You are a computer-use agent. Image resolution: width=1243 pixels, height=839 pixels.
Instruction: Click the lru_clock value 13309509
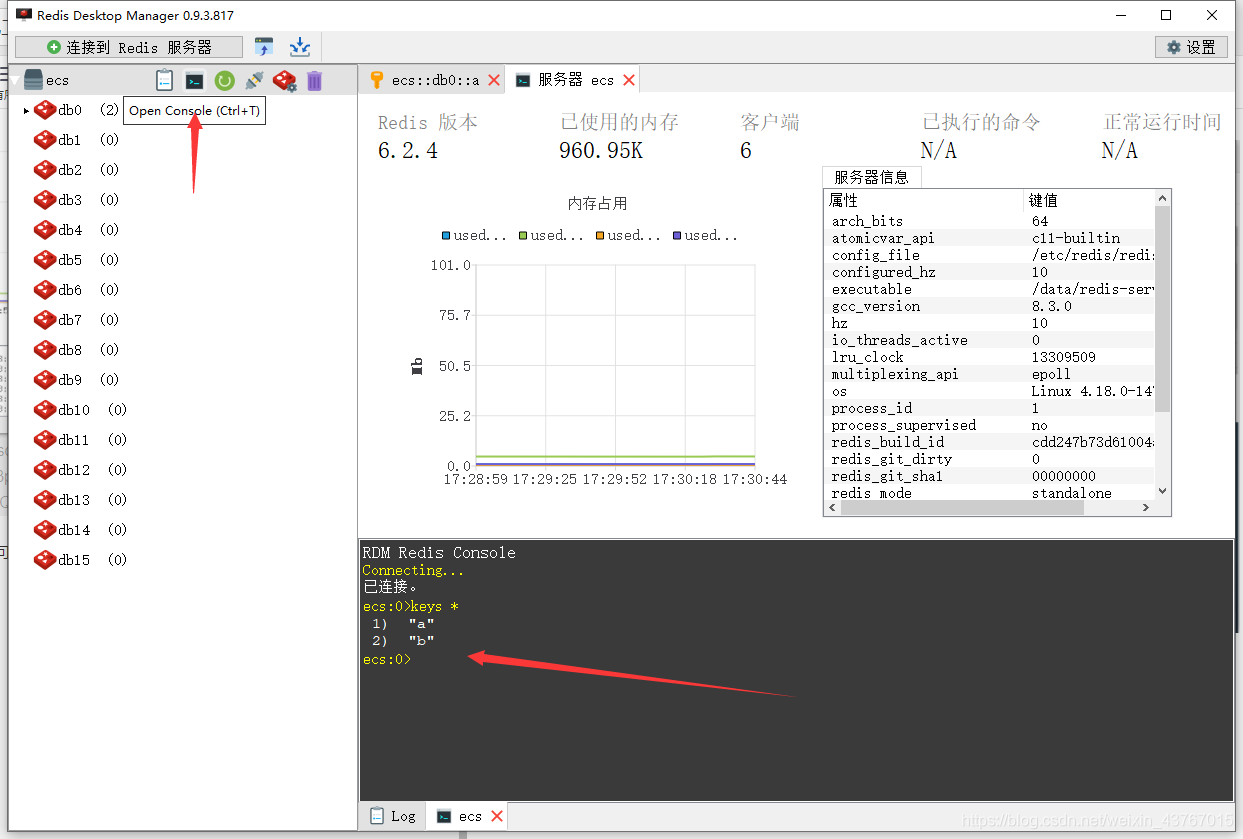pos(1063,357)
